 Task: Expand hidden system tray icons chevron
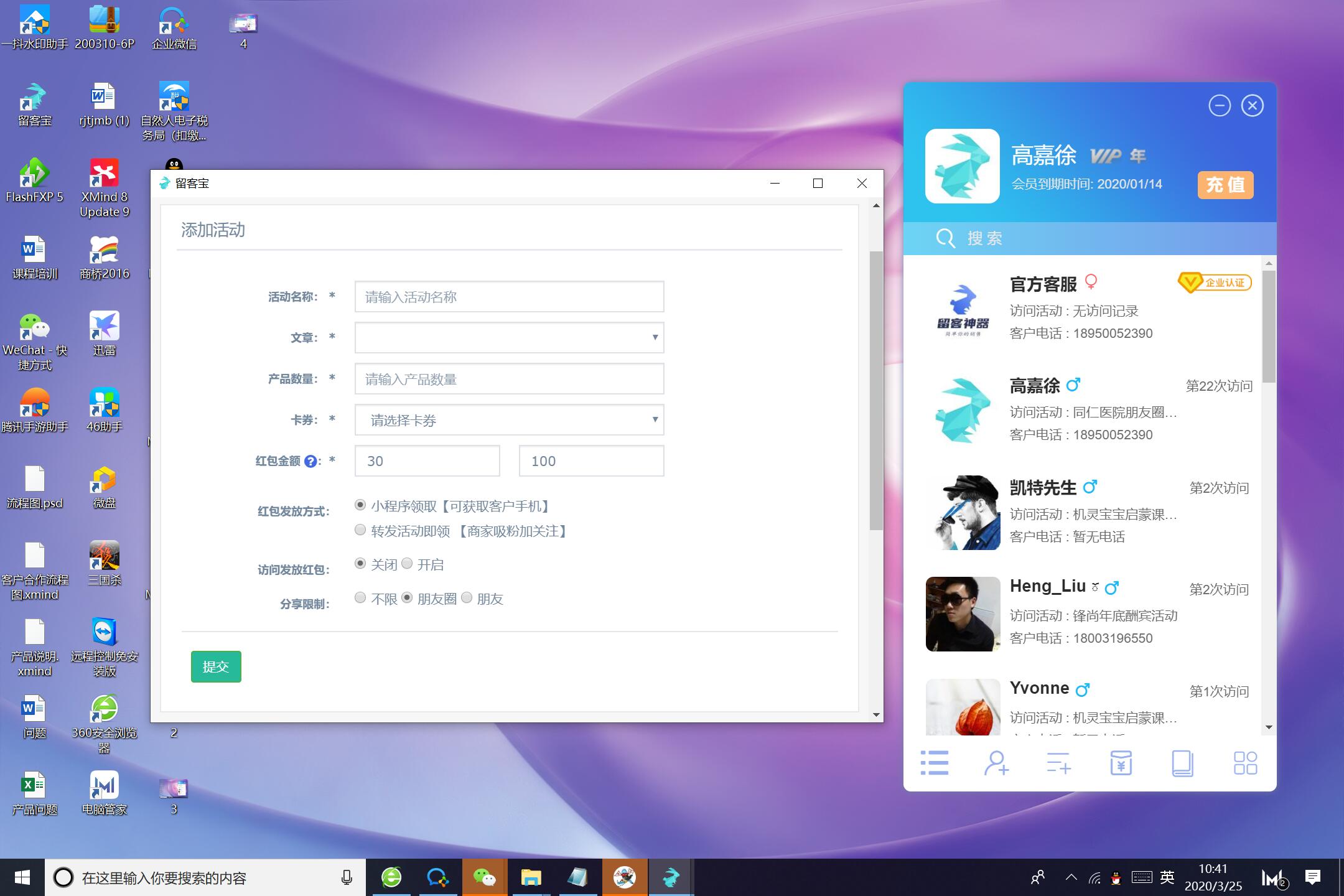click(x=1071, y=877)
